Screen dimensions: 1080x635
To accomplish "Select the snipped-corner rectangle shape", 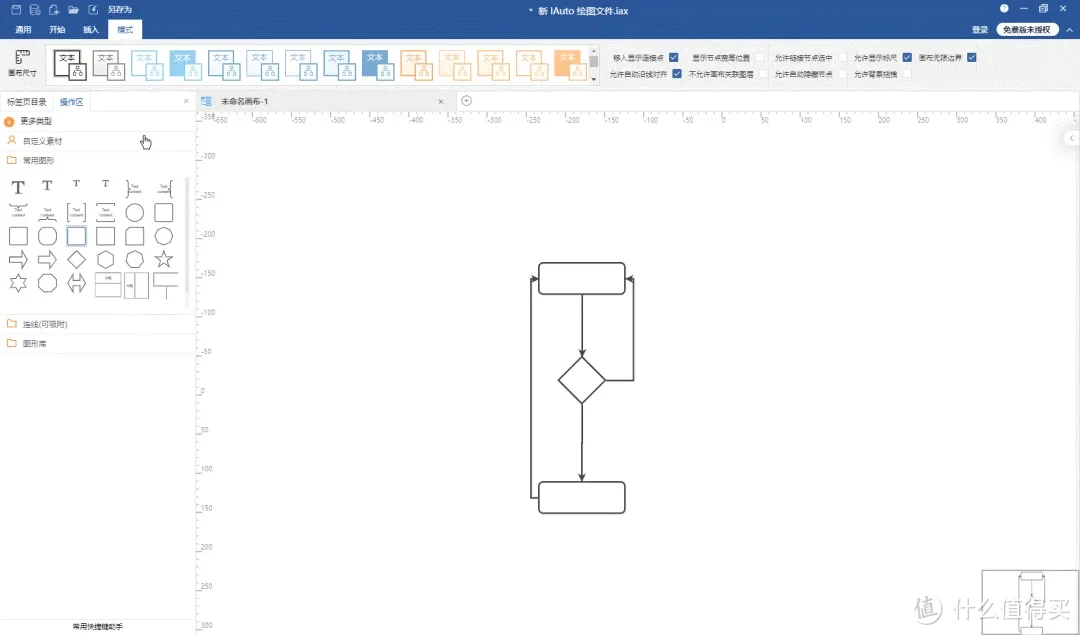I will [x=134, y=236].
